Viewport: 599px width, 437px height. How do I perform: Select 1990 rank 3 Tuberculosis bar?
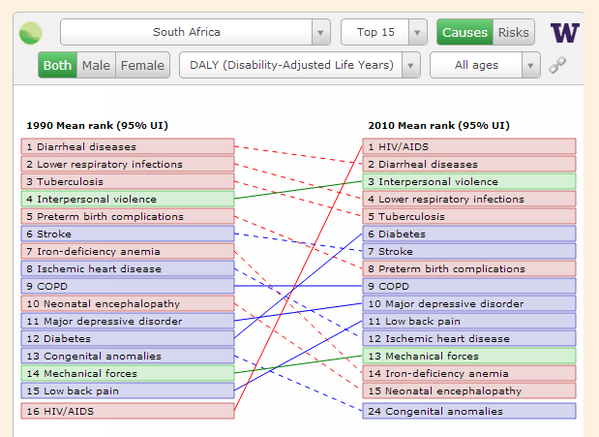click(x=128, y=181)
